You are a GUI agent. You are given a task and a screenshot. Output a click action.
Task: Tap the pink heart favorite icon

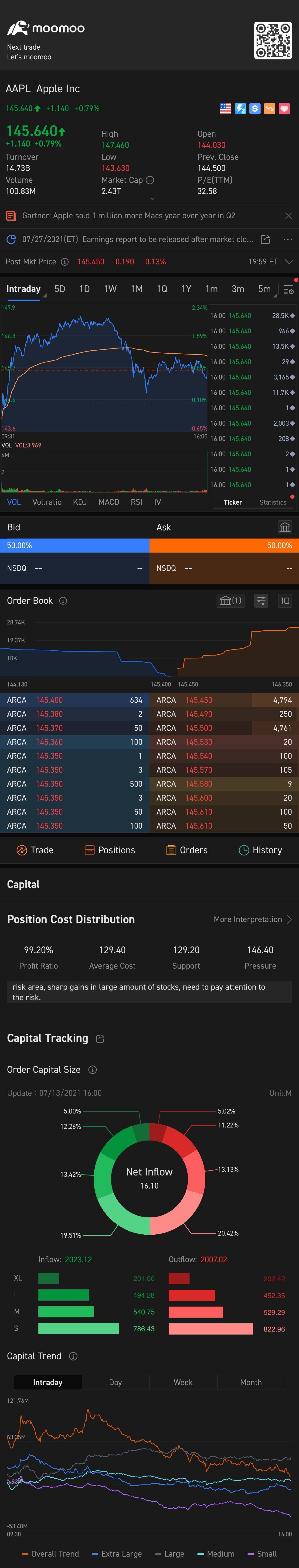pos(284,108)
